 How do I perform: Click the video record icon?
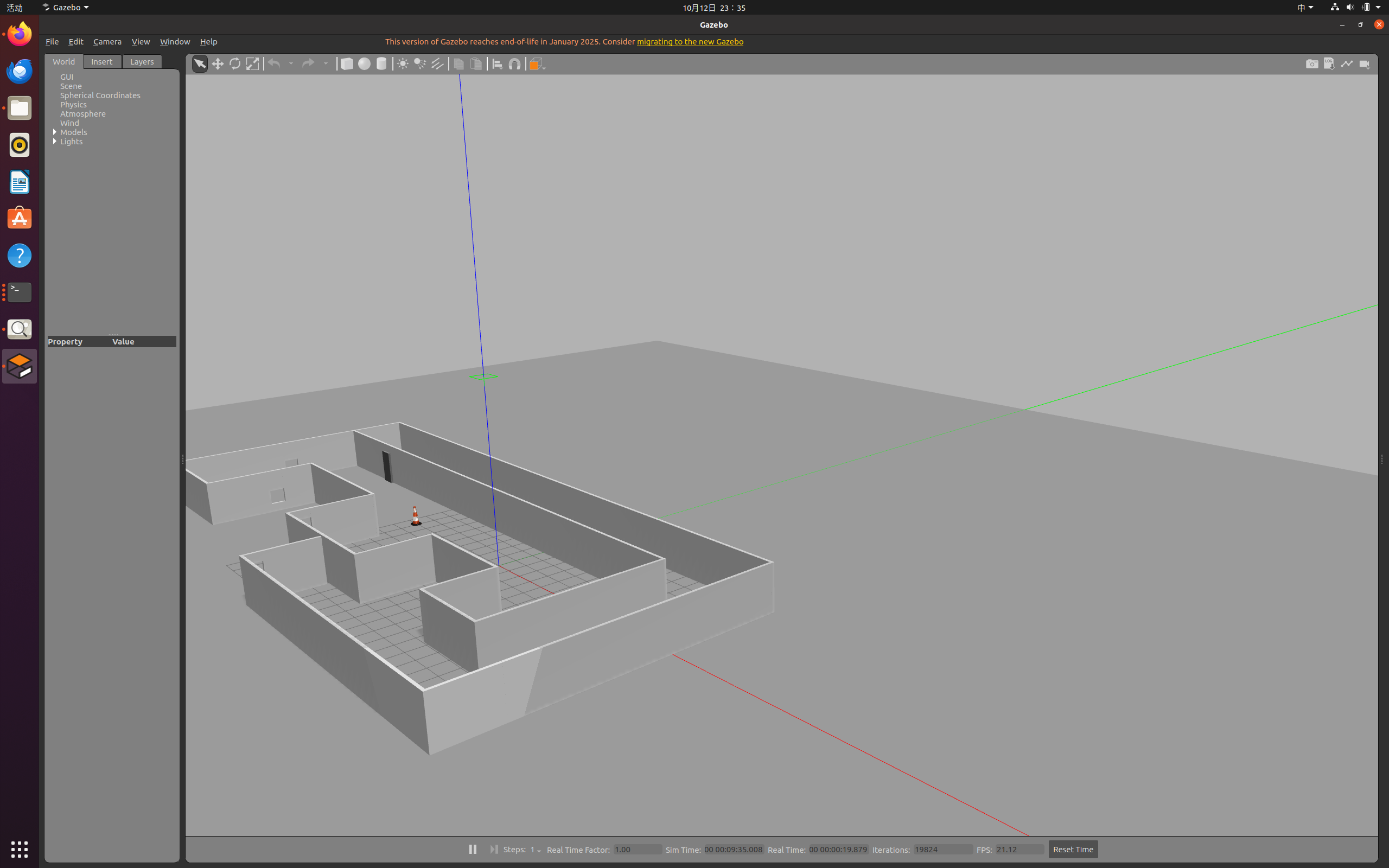coord(1365,63)
